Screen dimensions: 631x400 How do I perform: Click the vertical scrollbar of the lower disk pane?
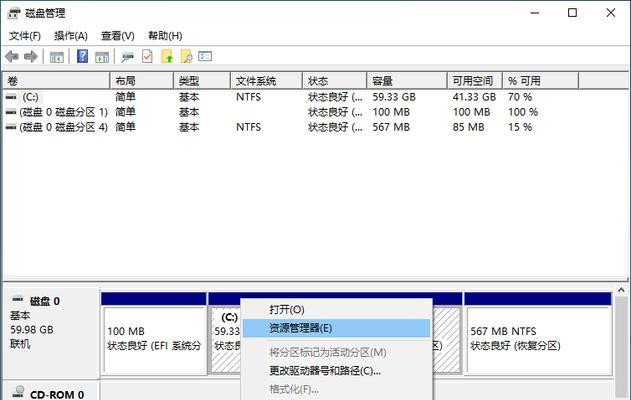pos(621,347)
